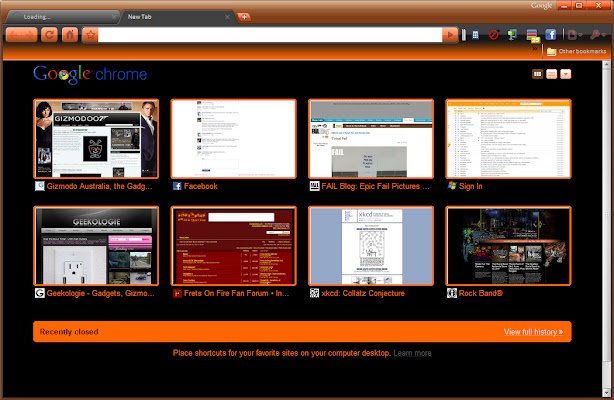Expand hidden bookmarks with the double chevron
The height and width of the screenshot is (400, 614).
coord(535,50)
